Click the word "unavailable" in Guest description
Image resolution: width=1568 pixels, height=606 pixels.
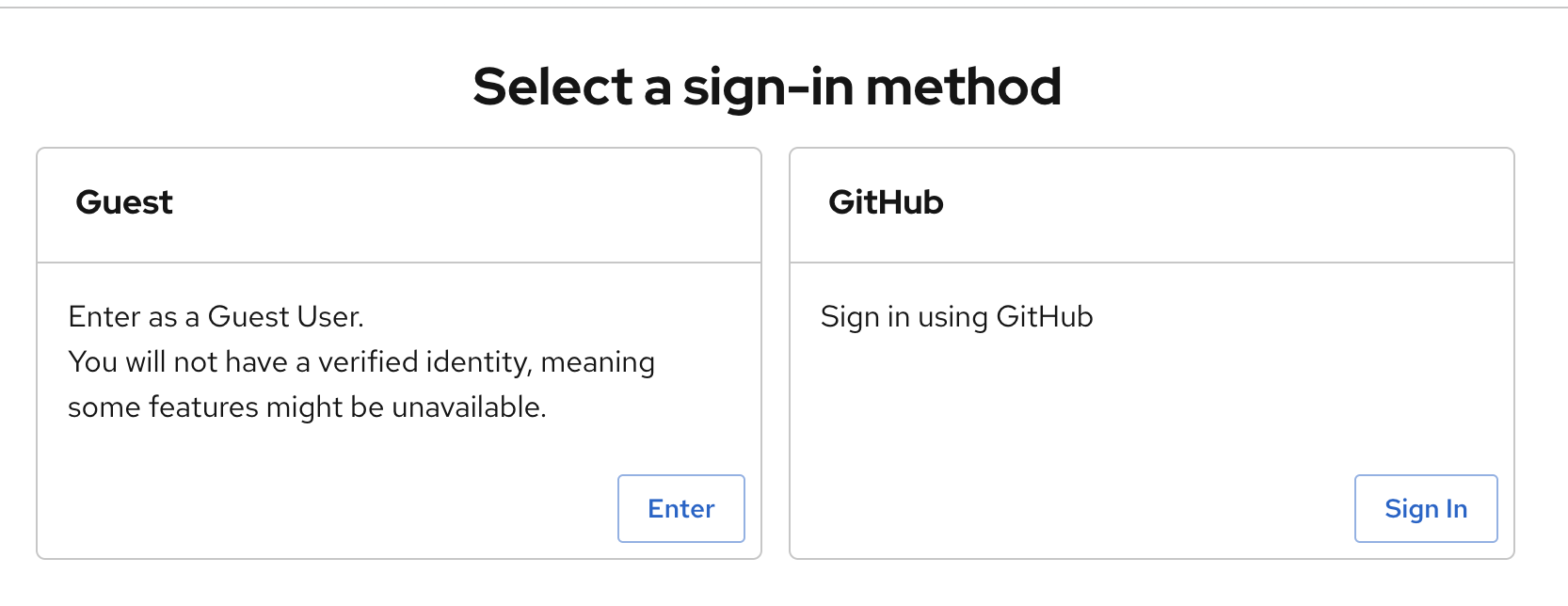[x=466, y=407]
